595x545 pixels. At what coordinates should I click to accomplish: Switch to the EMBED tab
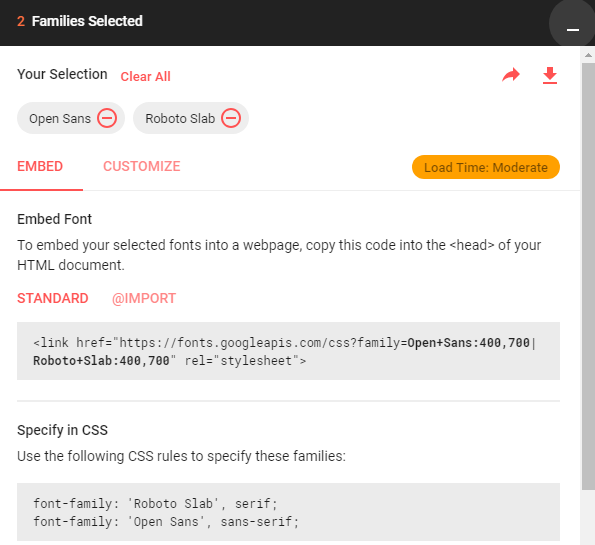click(40, 166)
